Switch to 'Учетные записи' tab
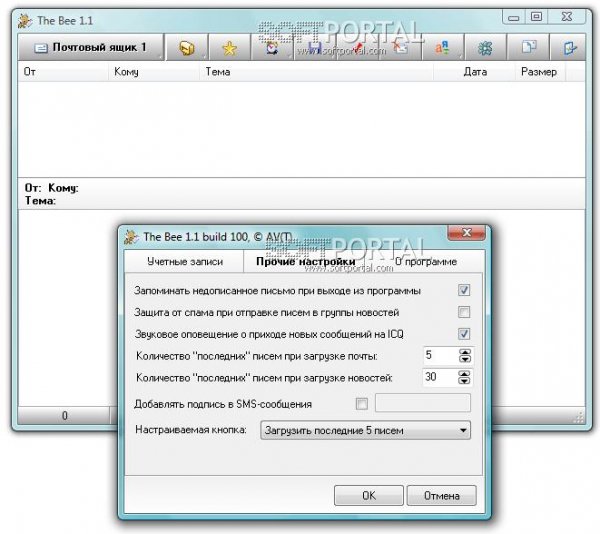The width and height of the screenshot is (600, 534). 185,262
